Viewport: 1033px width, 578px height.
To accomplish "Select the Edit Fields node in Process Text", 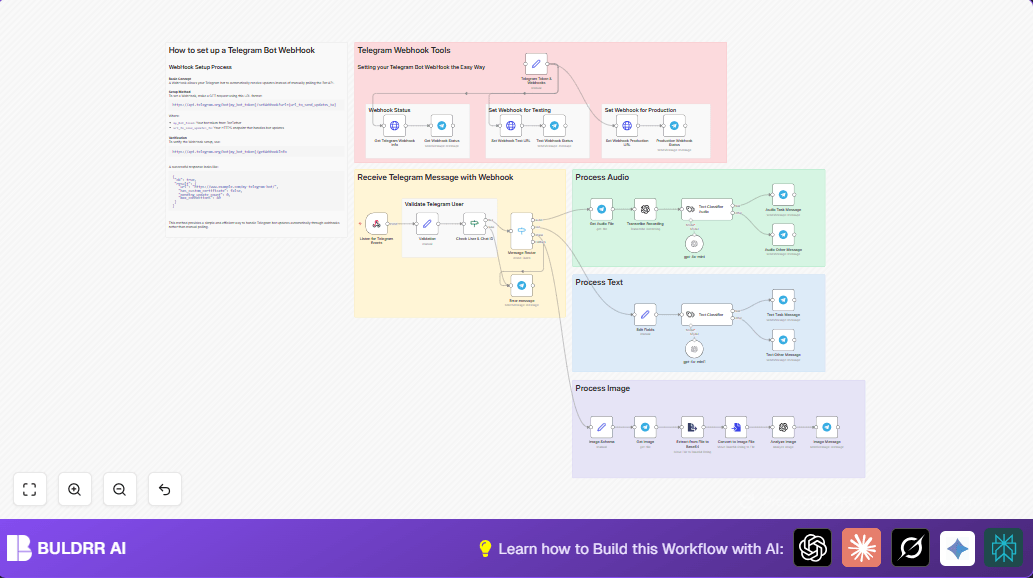I will (x=645, y=314).
